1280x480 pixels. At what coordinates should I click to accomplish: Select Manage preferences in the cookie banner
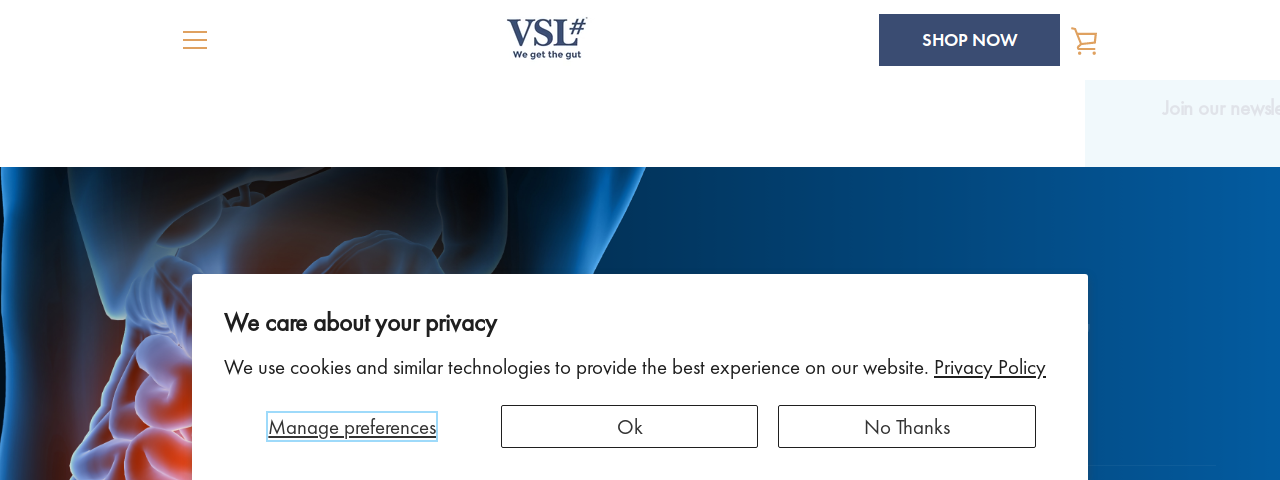coord(352,427)
